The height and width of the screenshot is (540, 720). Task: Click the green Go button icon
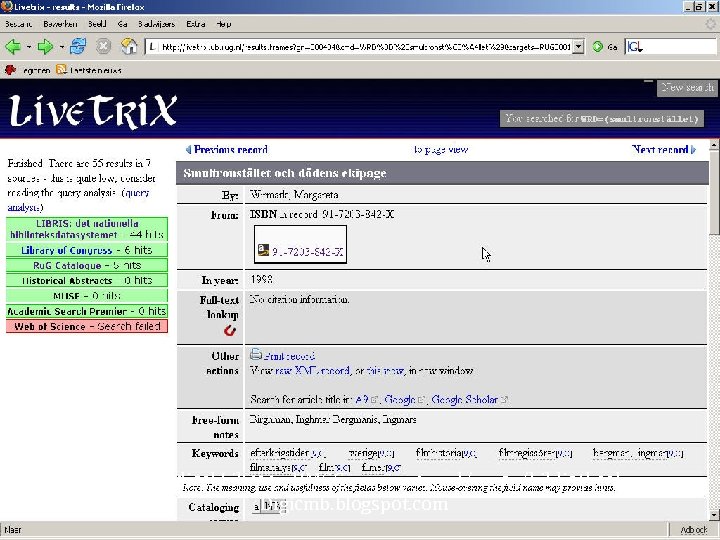[597, 46]
